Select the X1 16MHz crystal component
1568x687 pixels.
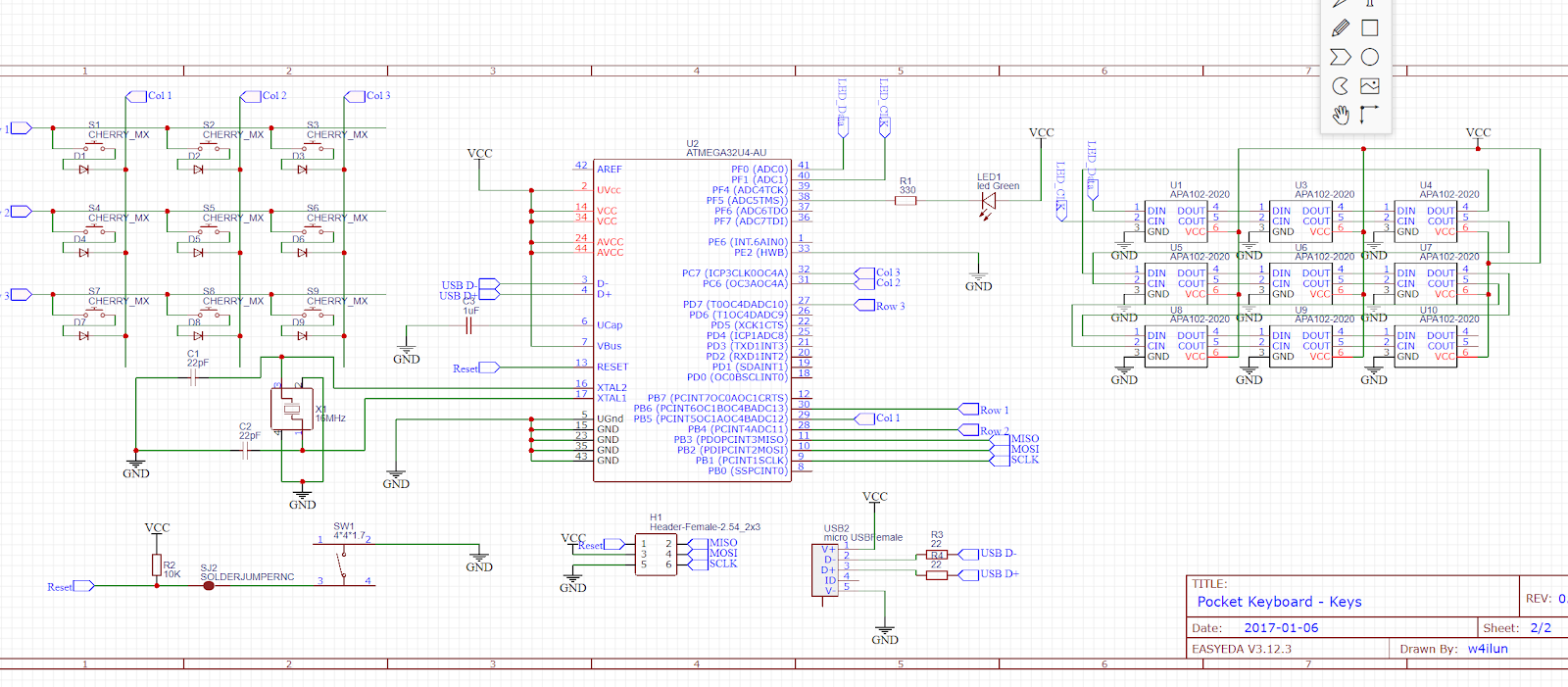(x=291, y=409)
